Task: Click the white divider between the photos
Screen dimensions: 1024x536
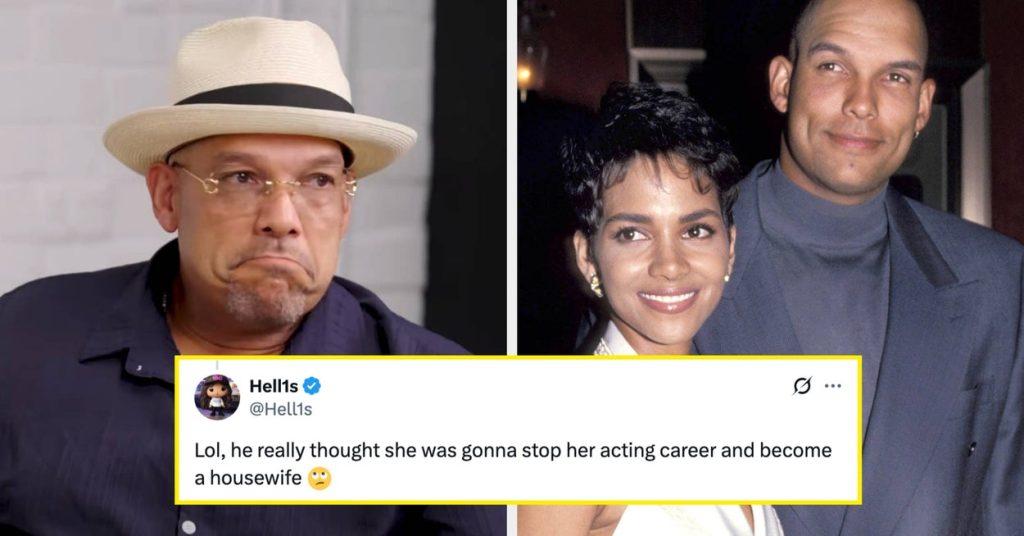Action: click(x=512, y=178)
